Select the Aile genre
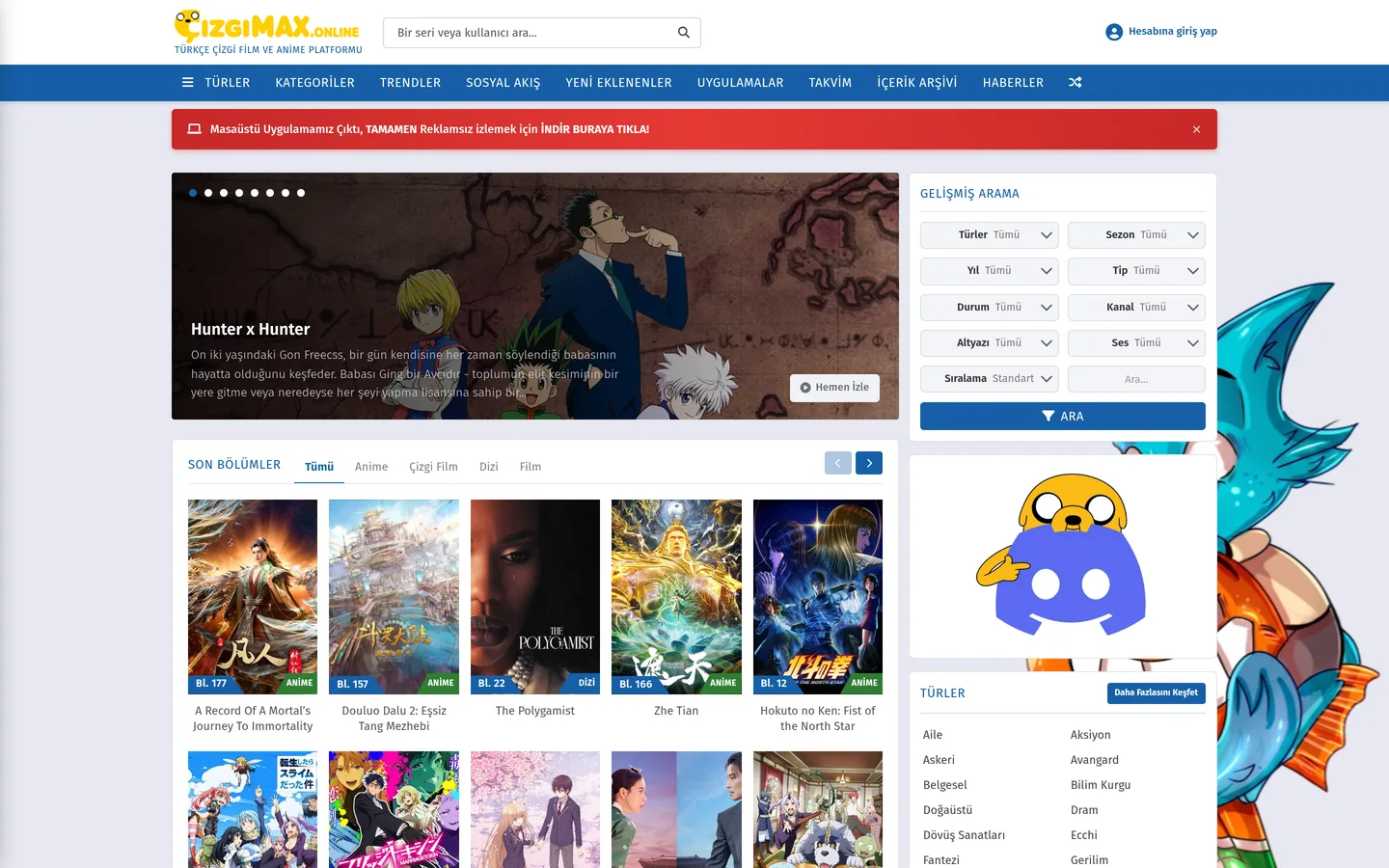Viewport: 1389px width, 868px height. (x=933, y=735)
